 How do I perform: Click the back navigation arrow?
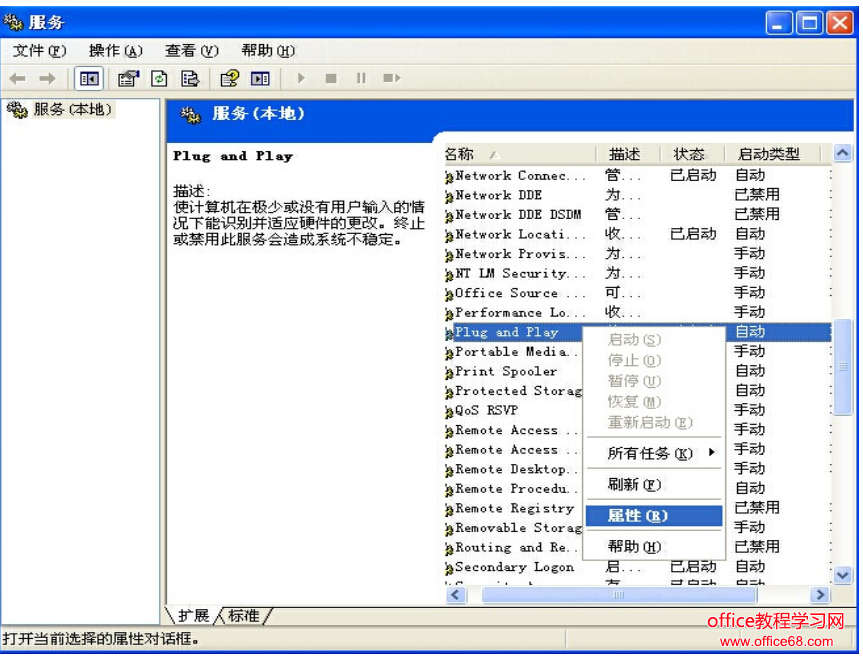pyautogui.click(x=17, y=78)
